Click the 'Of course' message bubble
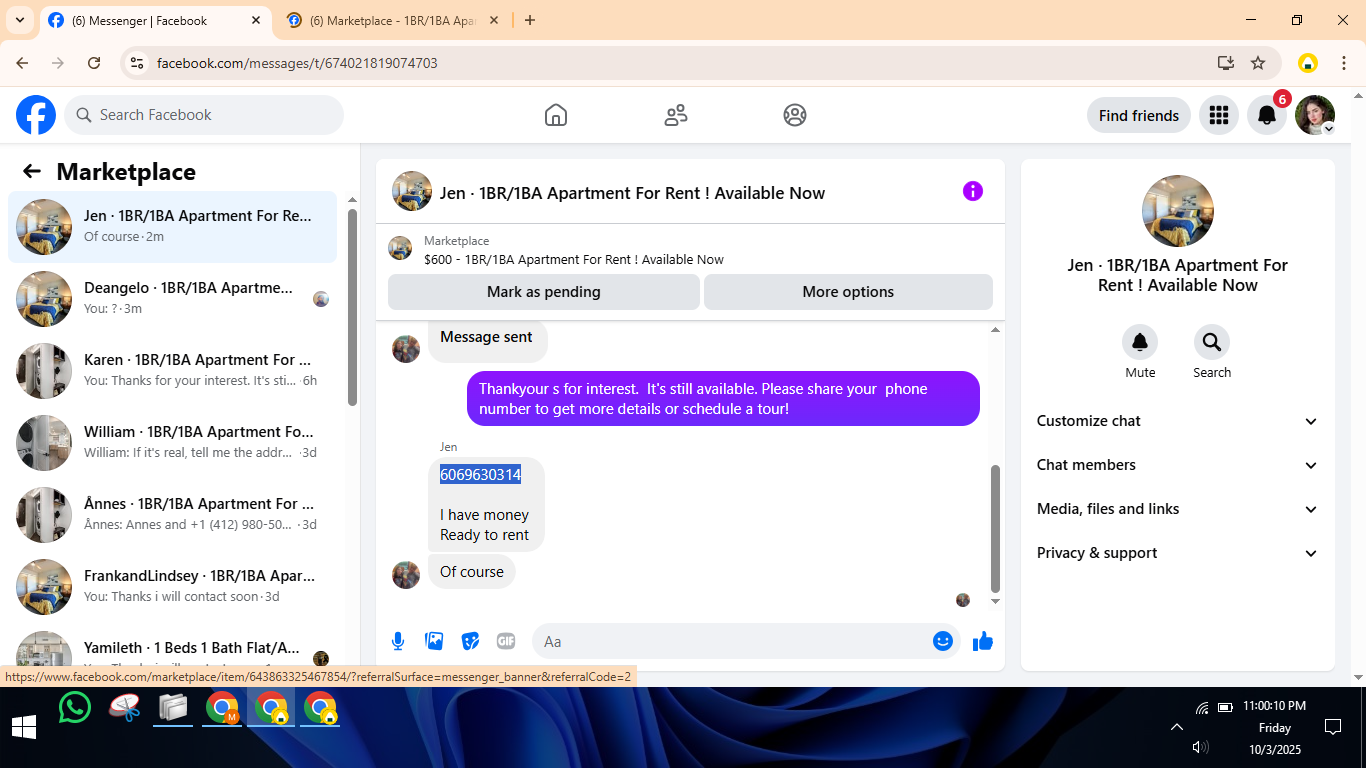 [x=472, y=572]
